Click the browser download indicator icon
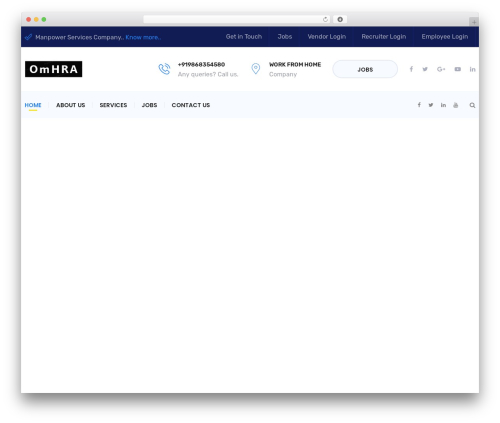The height and width of the screenshot is (423, 500). (x=340, y=19)
